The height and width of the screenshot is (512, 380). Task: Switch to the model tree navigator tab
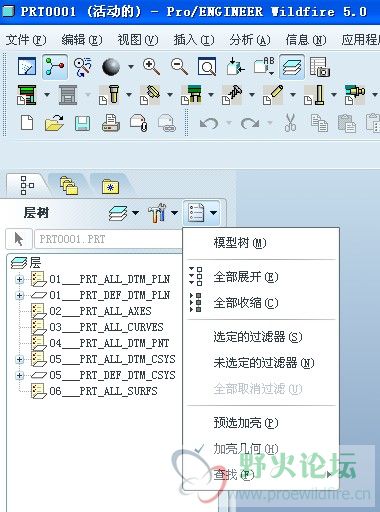click(27, 185)
